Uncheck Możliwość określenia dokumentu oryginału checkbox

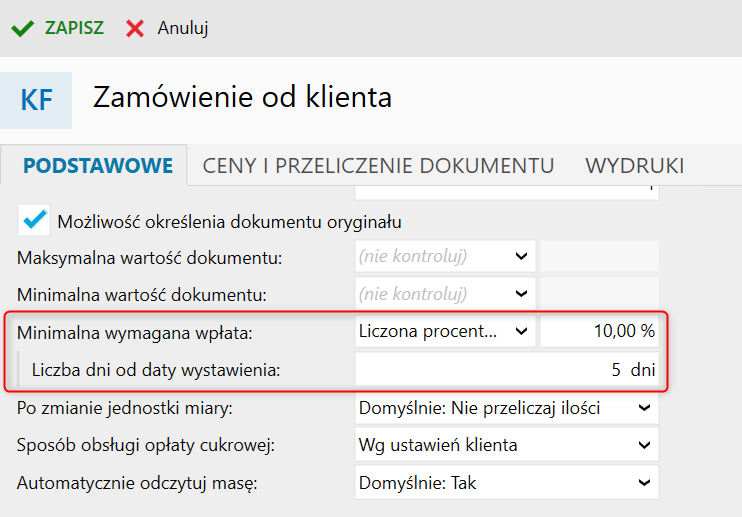click(x=34, y=220)
